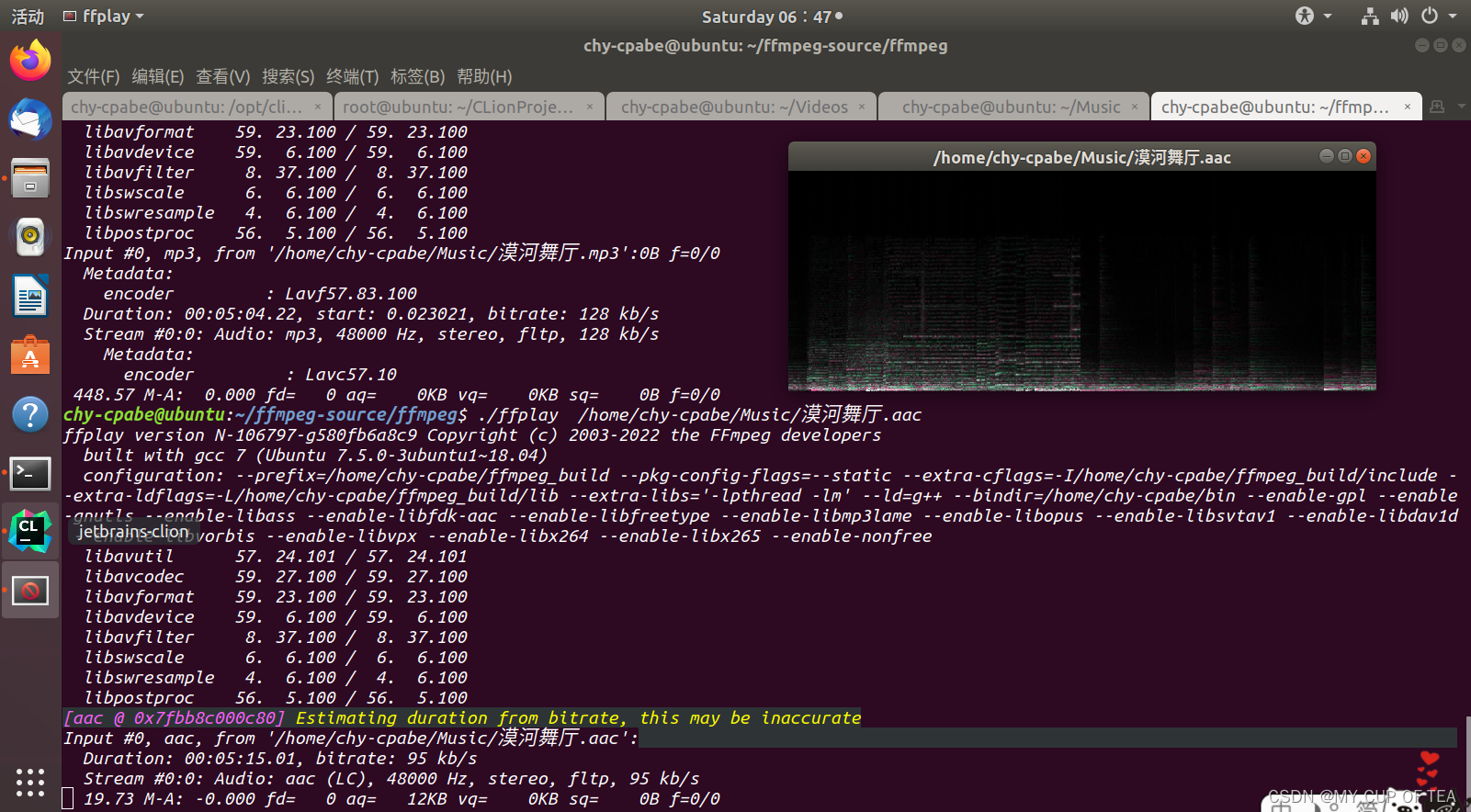The width and height of the screenshot is (1471, 812).
Task: Click 'Duration: 00:05:15.01, bitrate: 95 kb/s' line
Action: point(280,758)
